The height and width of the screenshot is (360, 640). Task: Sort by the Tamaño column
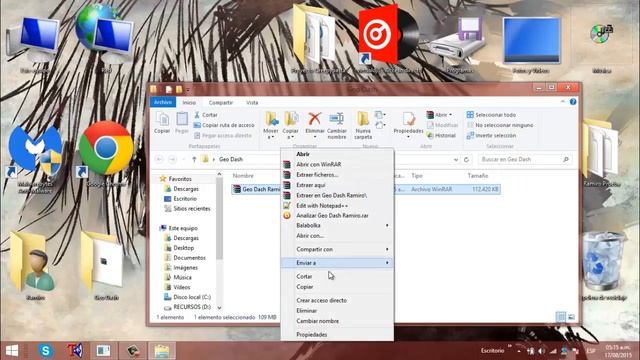478,176
